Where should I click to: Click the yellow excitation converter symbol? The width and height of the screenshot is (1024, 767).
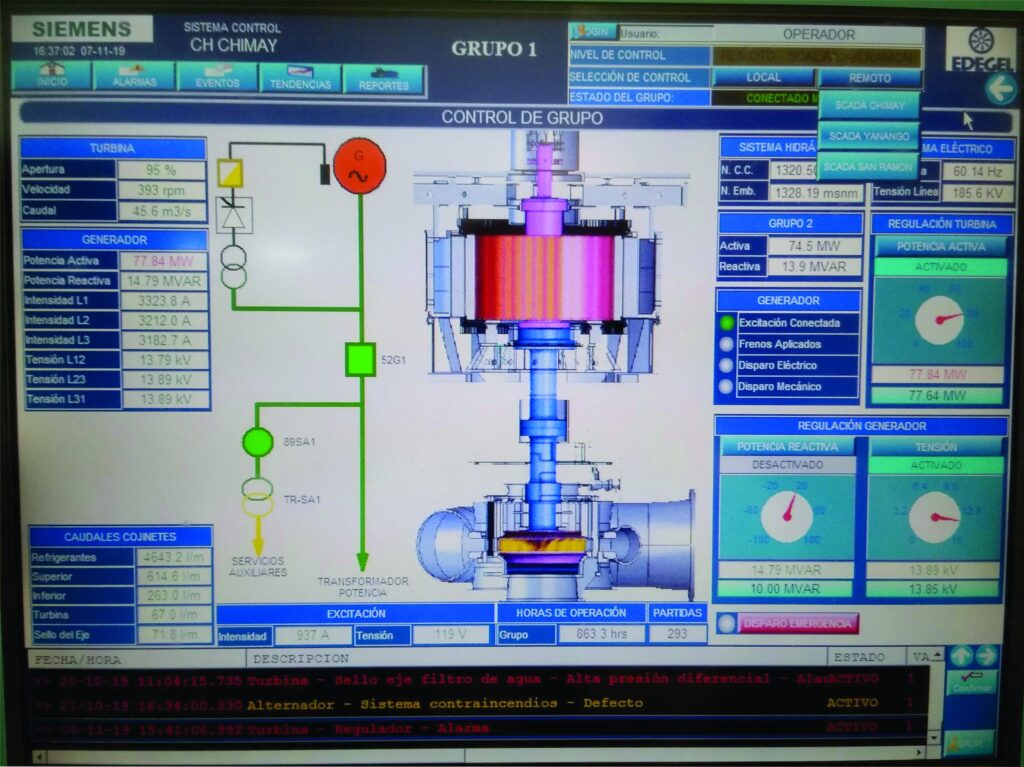point(230,174)
